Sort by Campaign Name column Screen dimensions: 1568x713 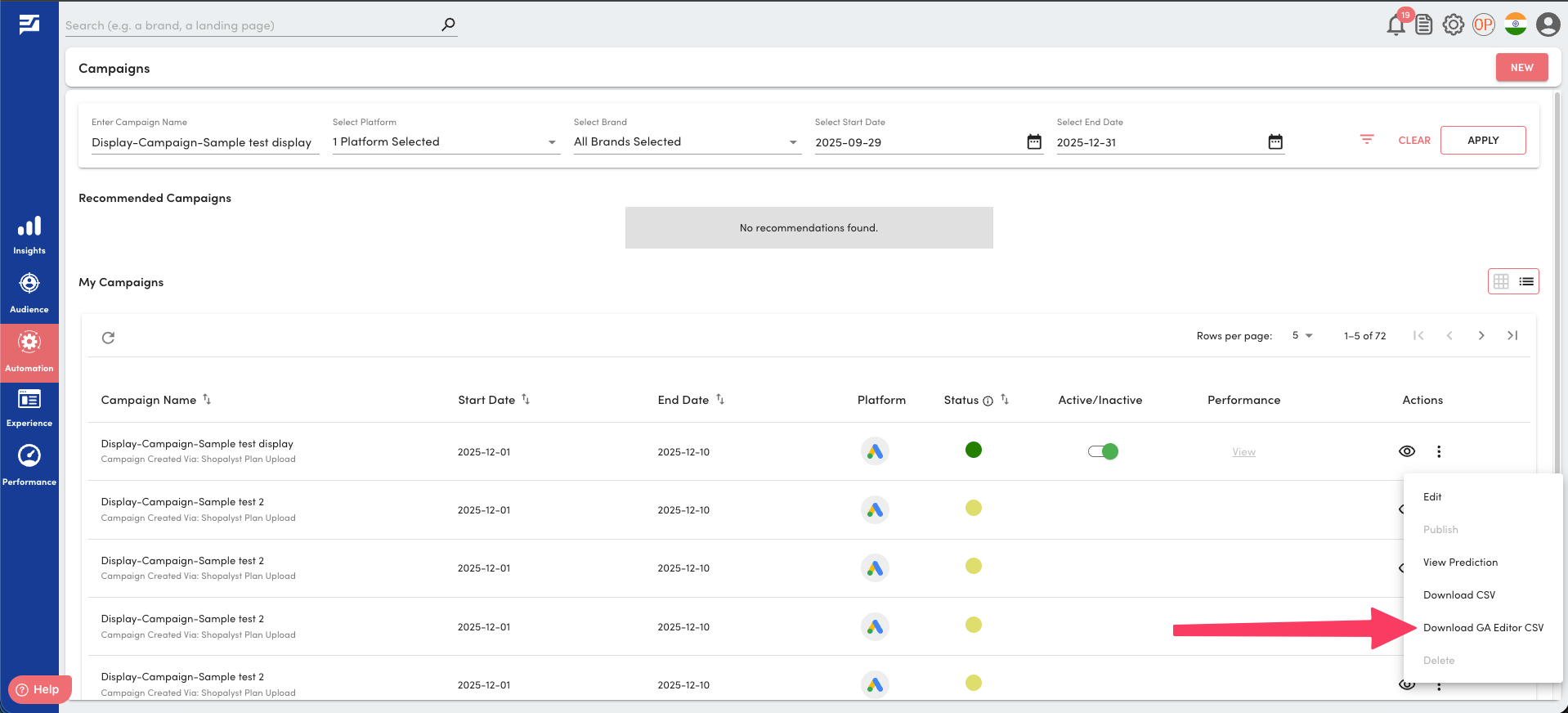coord(207,400)
